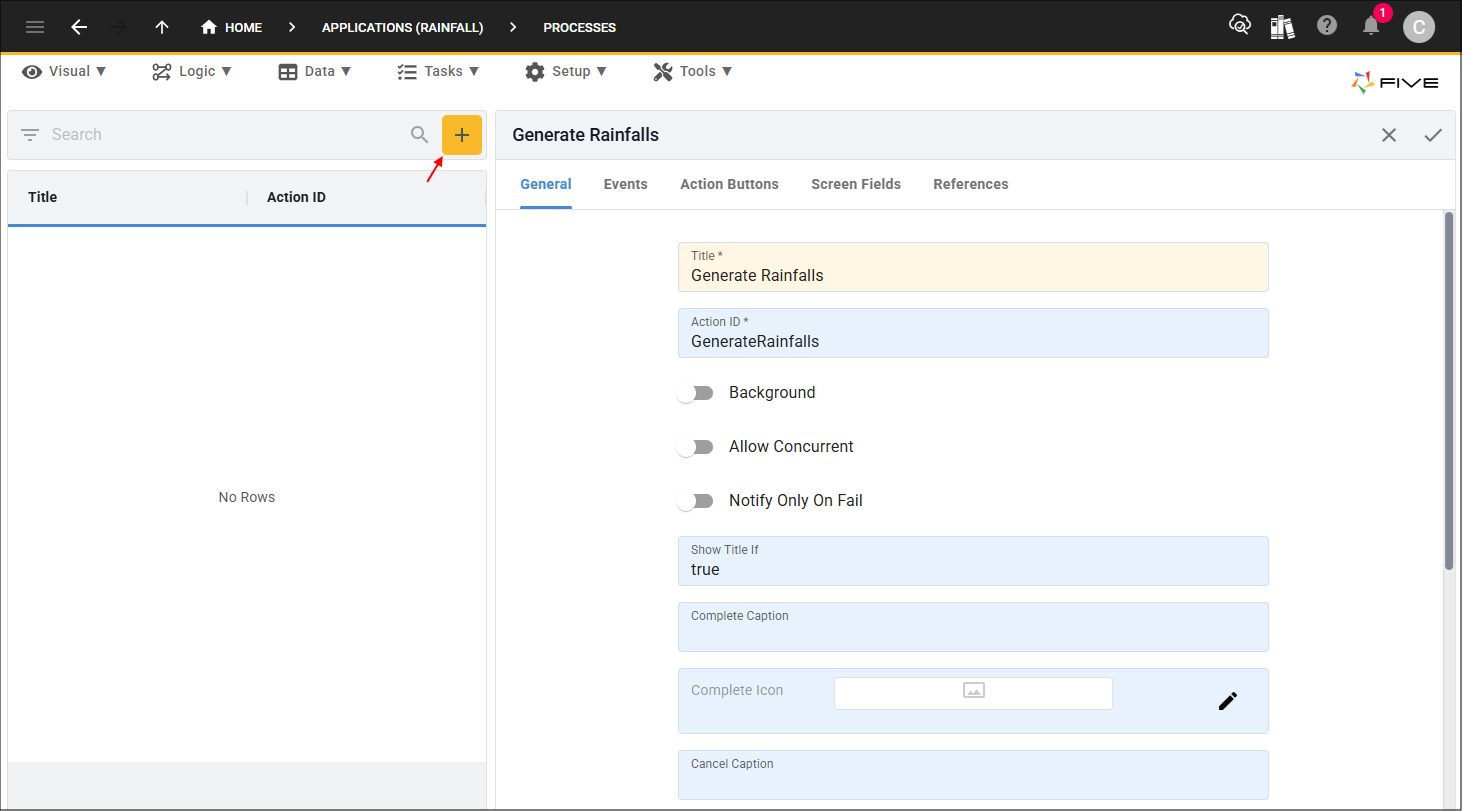Click the HOME breadcrumb
The height and width of the screenshot is (811, 1462).
[x=231, y=27]
